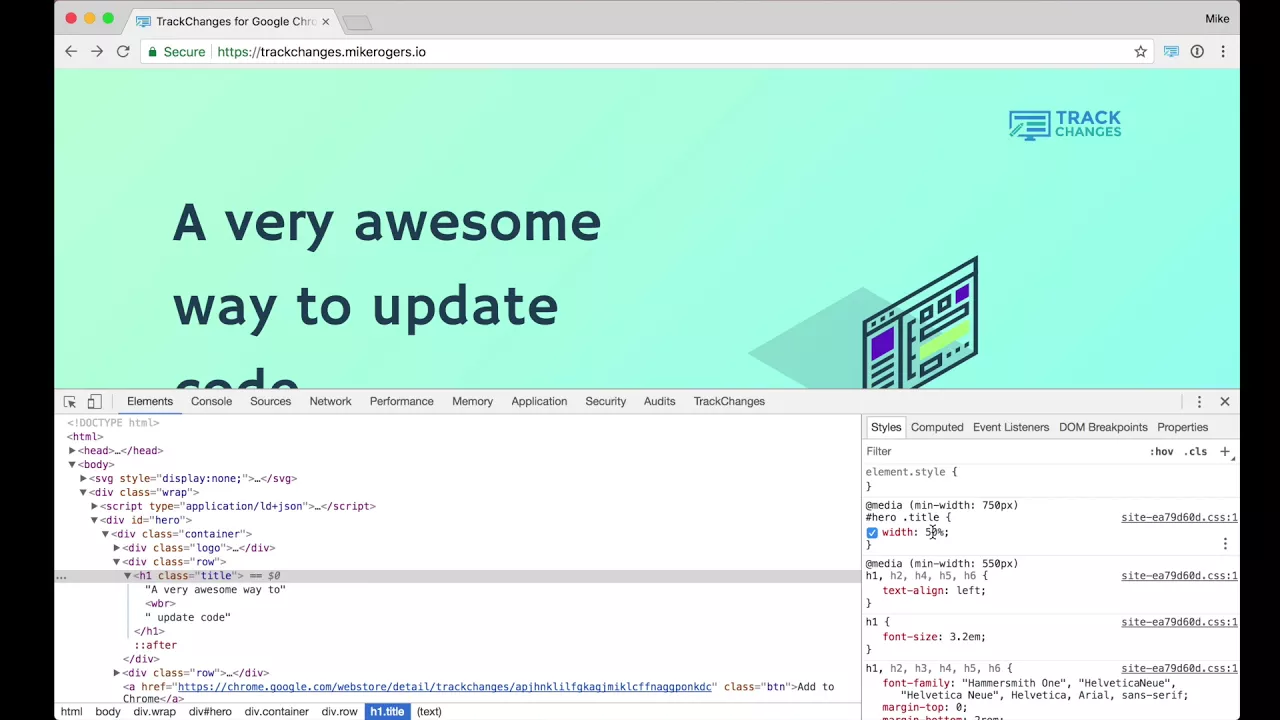Select the div.container breadcrumb

pos(277,712)
